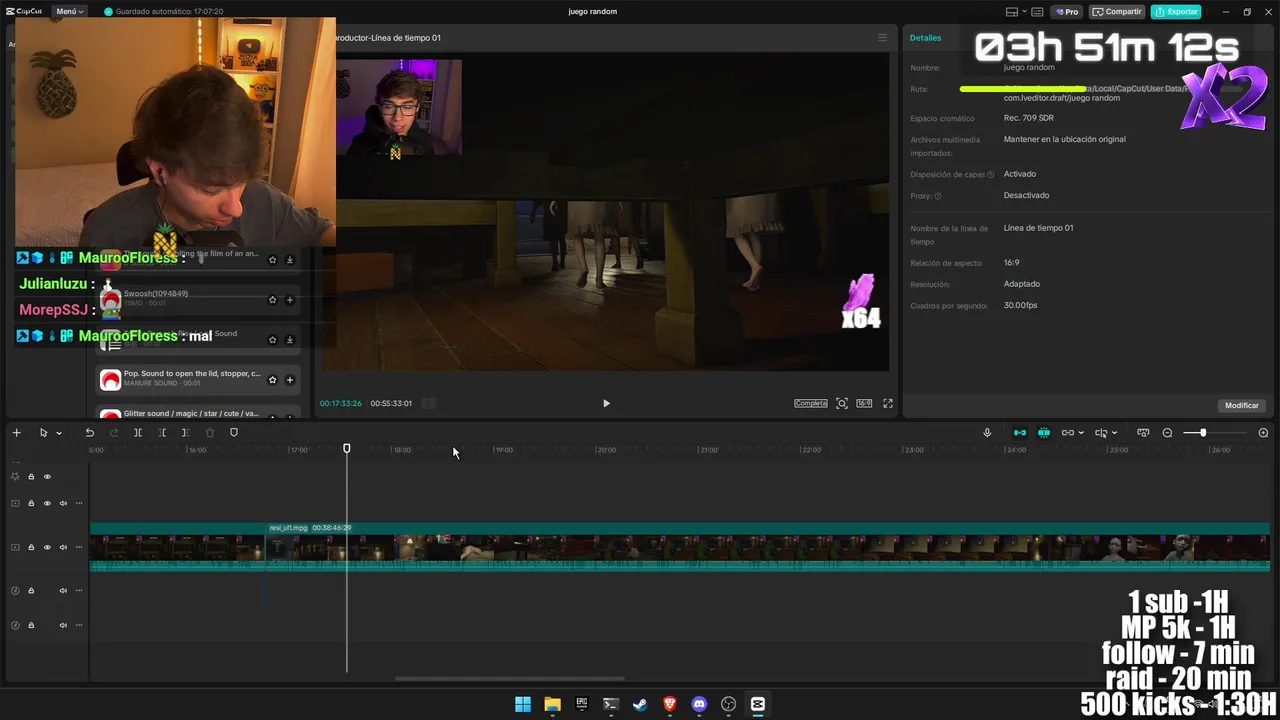
Task: Lock the second audio track
Action: tap(31, 625)
